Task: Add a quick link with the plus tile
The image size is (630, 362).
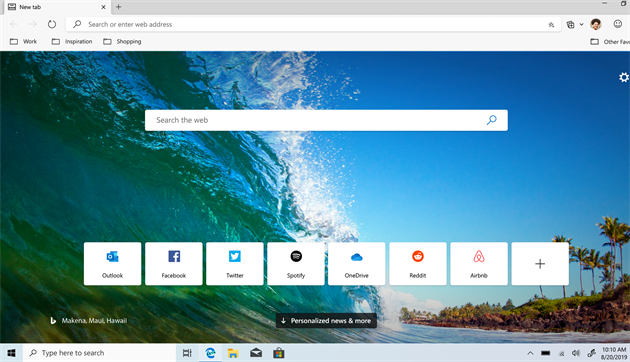Action: (x=540, y=264)
